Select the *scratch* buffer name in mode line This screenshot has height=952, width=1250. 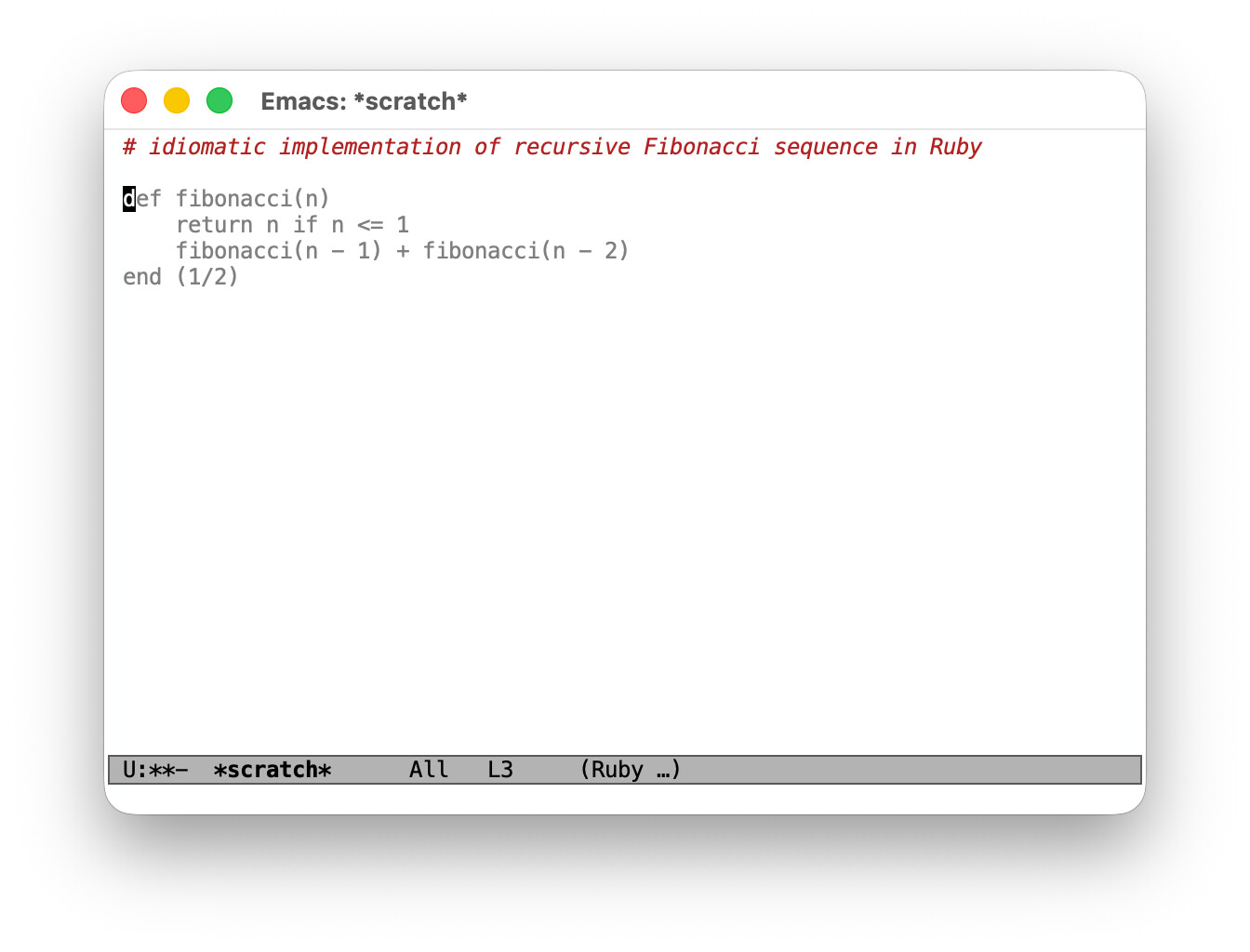(x=272, y=769)
